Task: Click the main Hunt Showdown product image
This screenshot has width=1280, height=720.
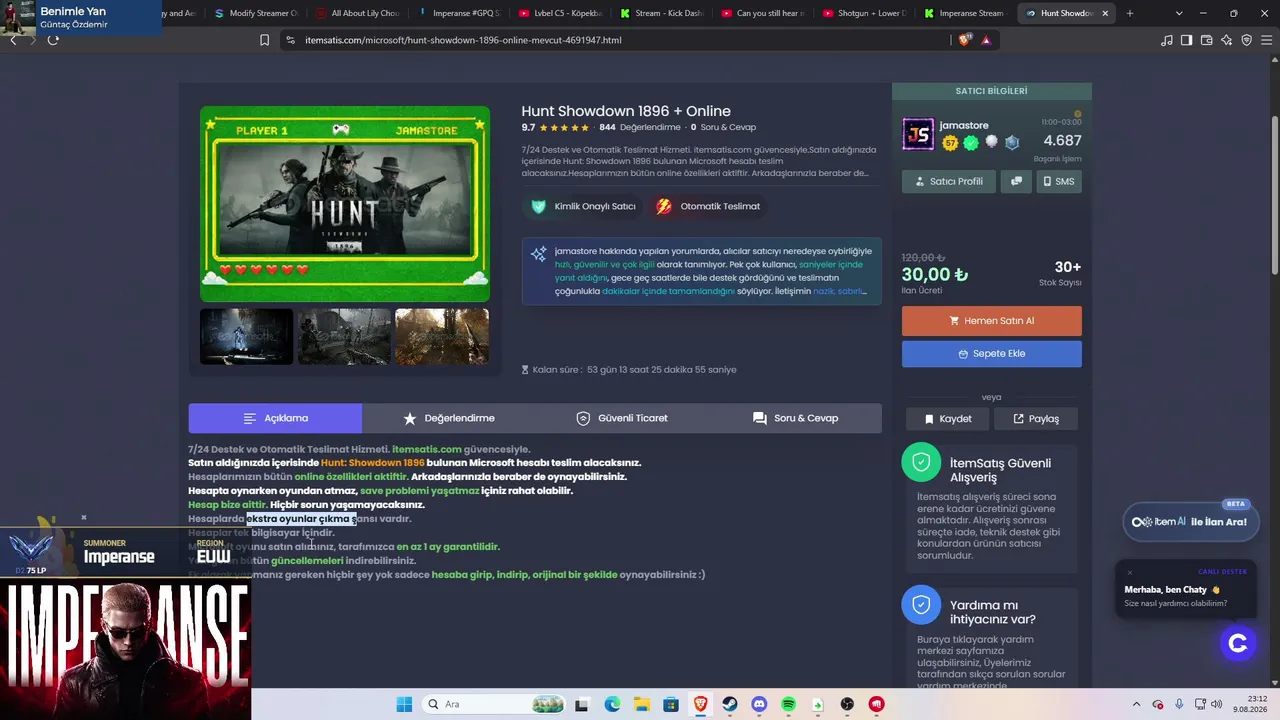Action: (x=345, y=204)
